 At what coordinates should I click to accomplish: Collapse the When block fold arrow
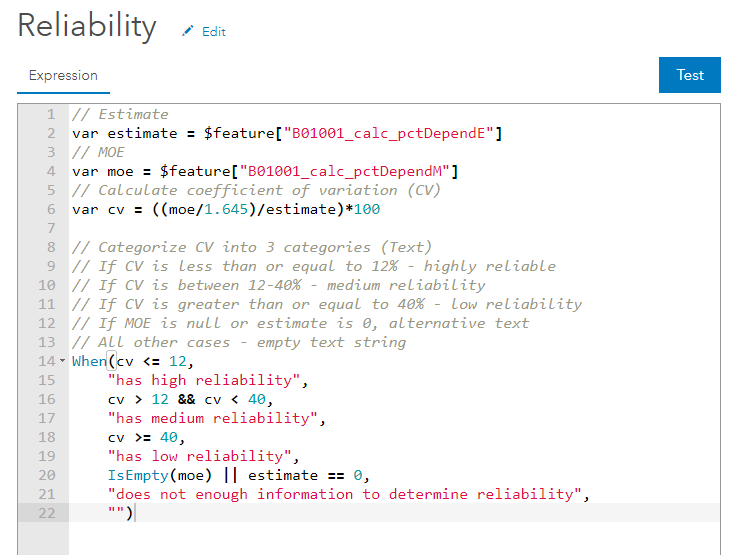(x=62, y=361)
